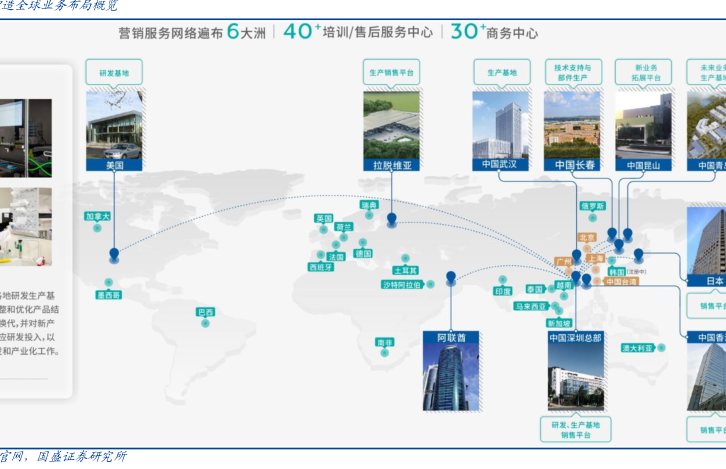Click the 印度 country label

(502, 291)
